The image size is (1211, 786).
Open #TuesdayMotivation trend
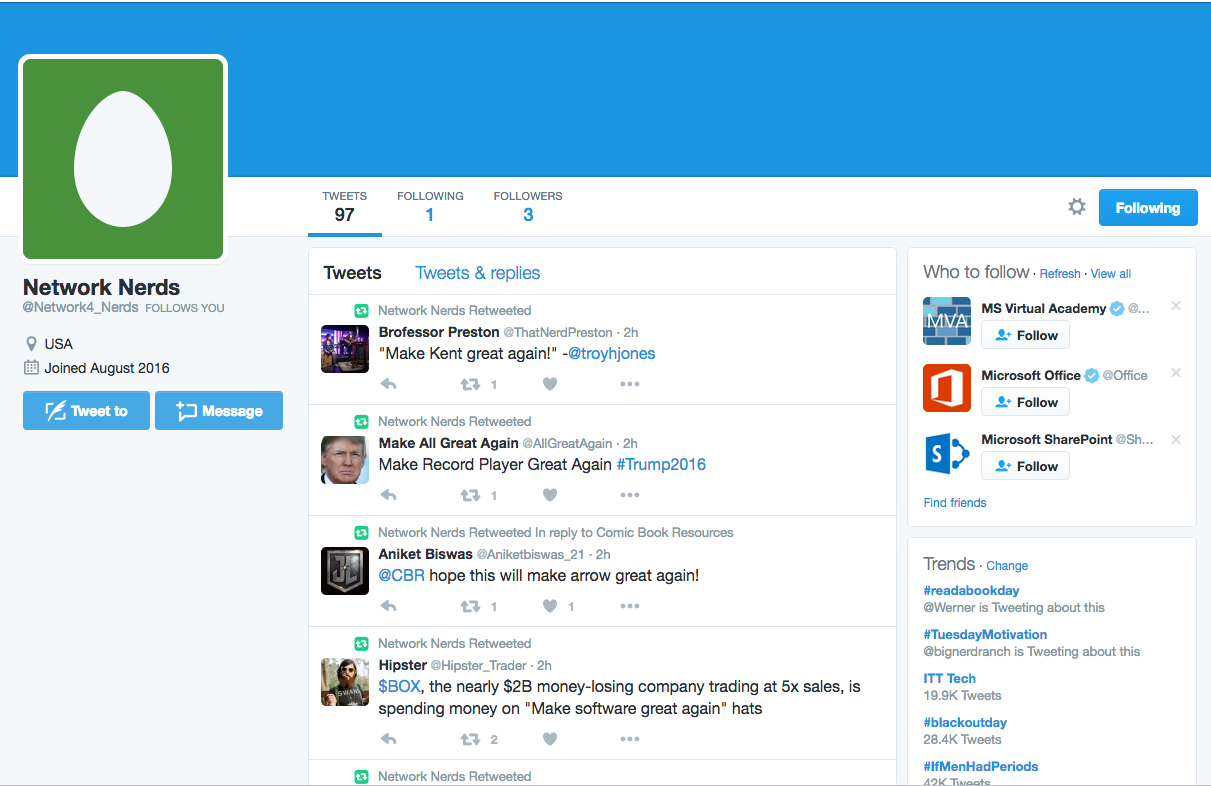click(x=986, y=635)
